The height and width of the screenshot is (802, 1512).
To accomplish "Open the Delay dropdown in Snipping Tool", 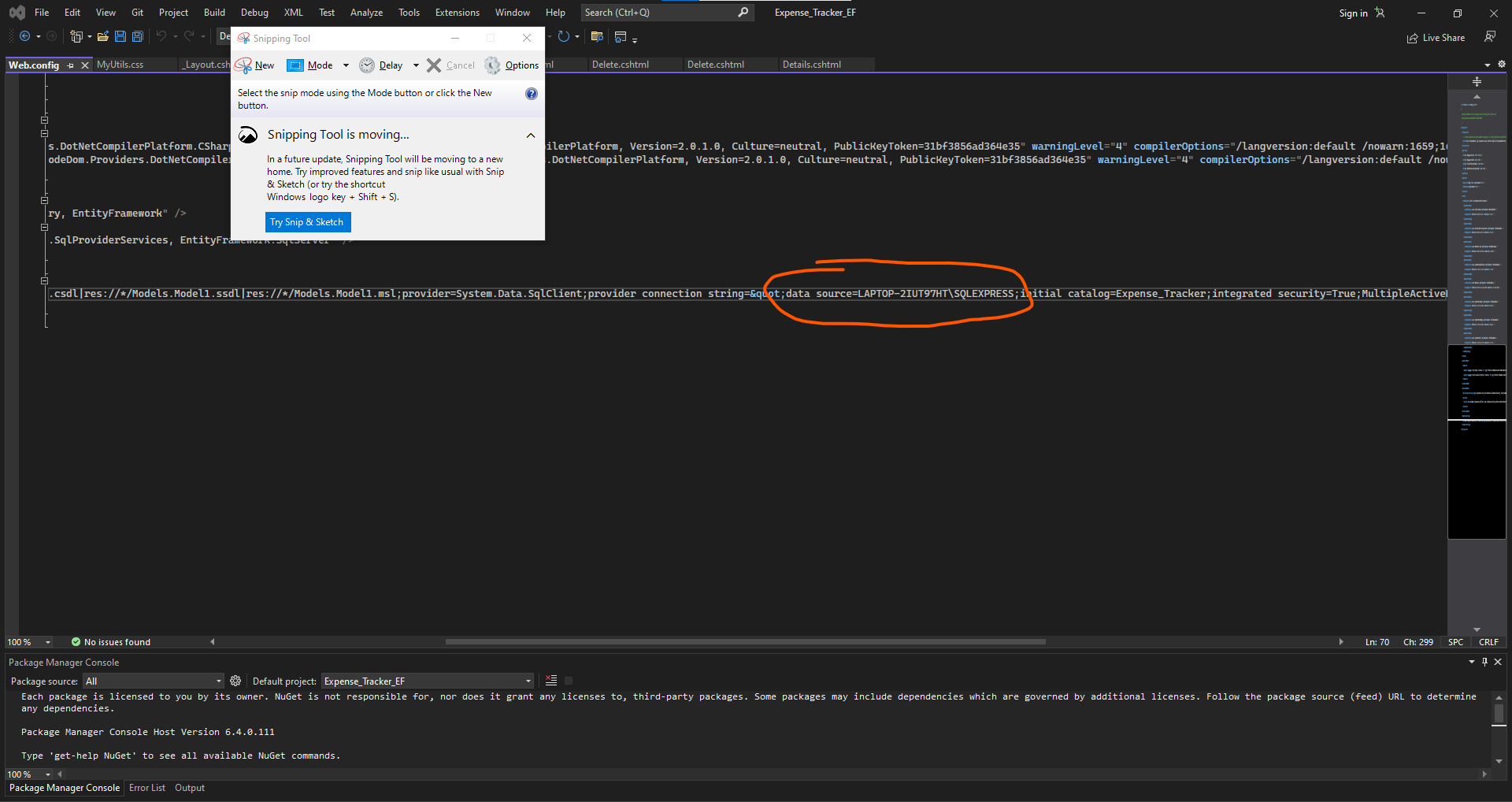I will pyautogui.click(x=416, y=65).
